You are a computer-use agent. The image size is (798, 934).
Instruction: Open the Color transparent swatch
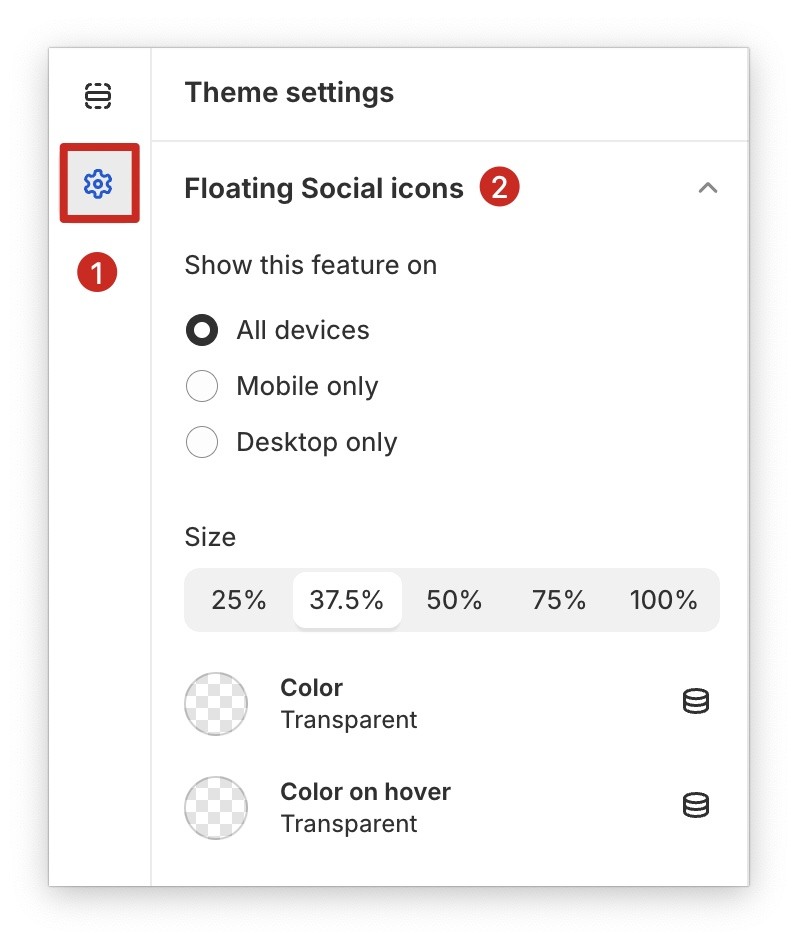click(x=216, y=704)
